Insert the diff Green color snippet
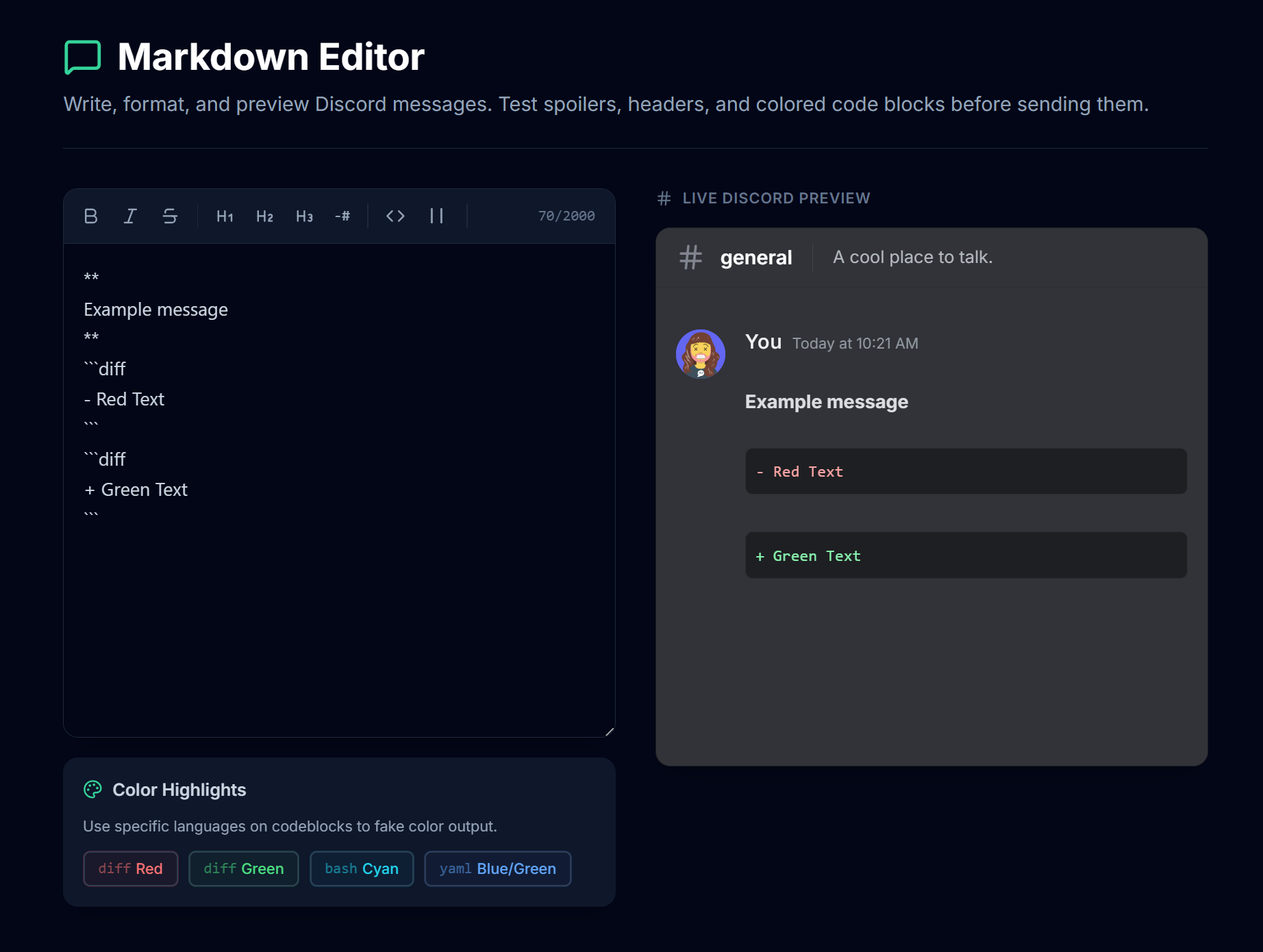1263x952 pixels. pos(244,868)
